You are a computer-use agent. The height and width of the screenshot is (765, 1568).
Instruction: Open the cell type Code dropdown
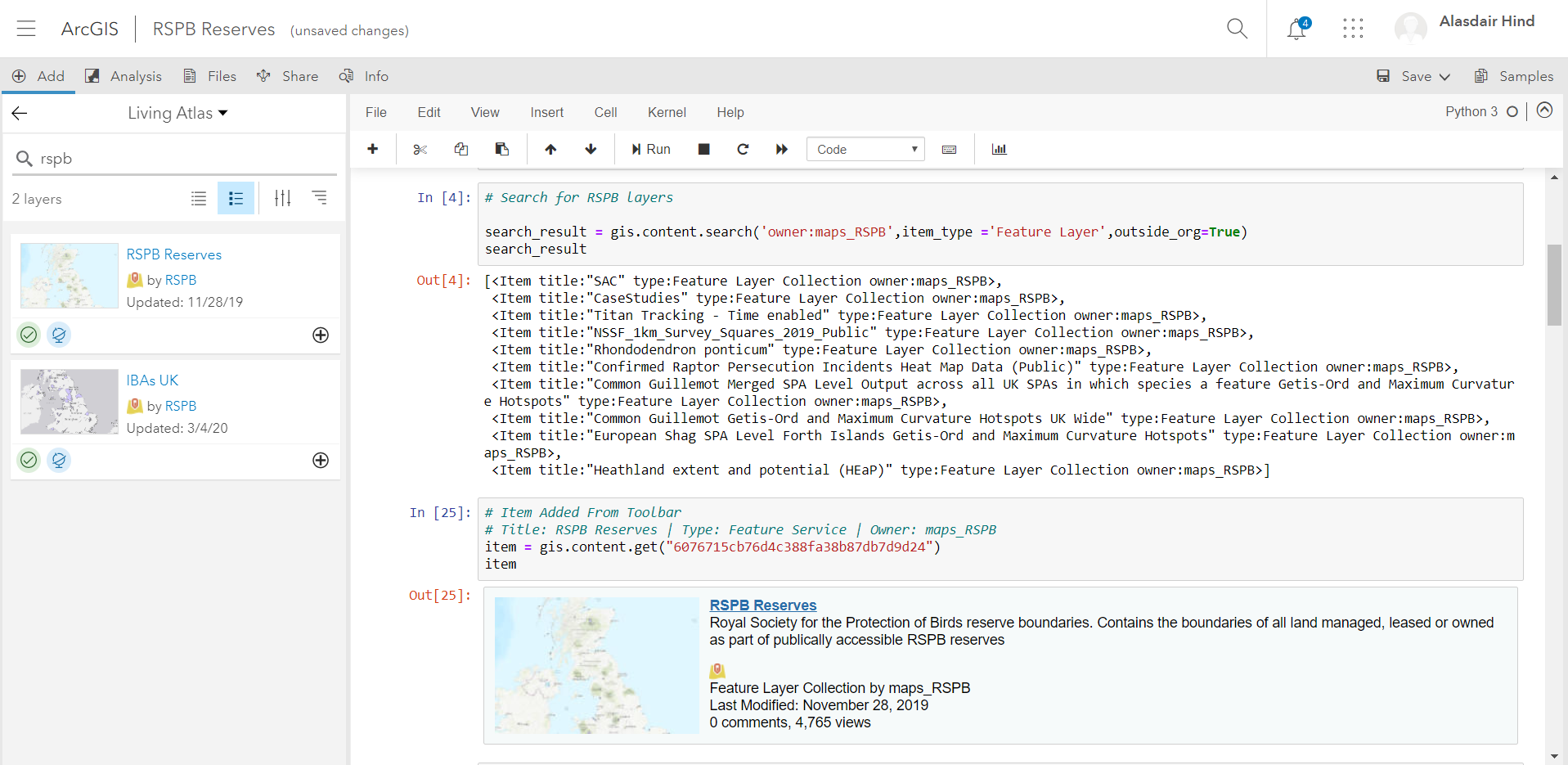865,149
